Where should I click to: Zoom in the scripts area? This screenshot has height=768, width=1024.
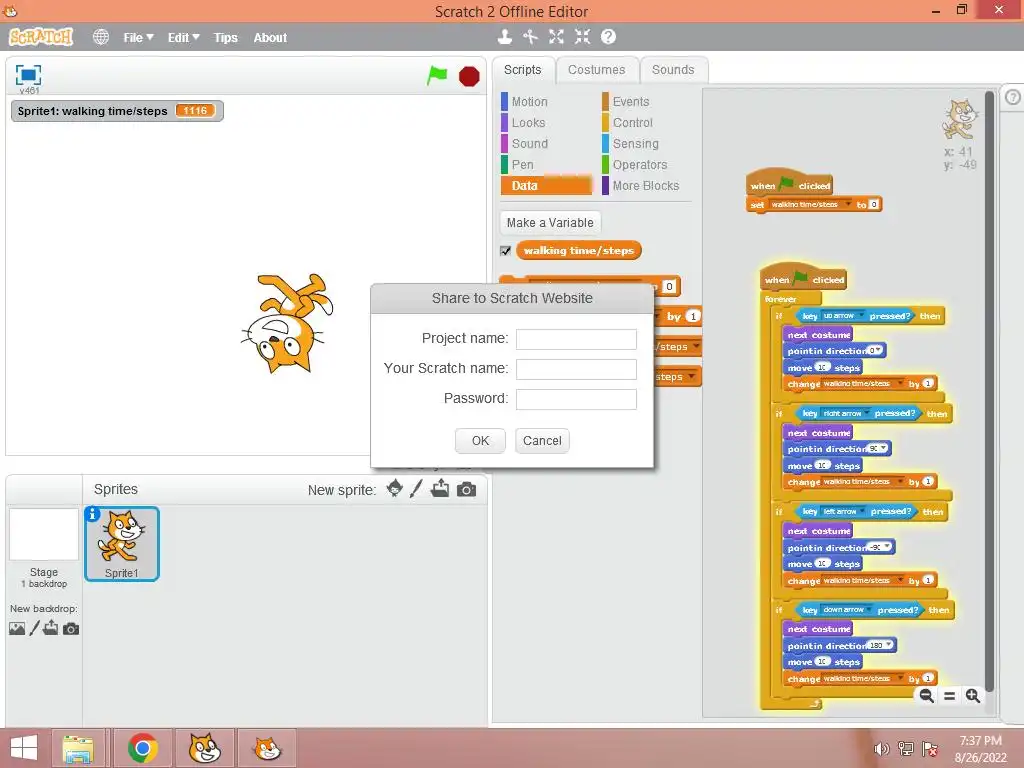click(x=972, y=696)
